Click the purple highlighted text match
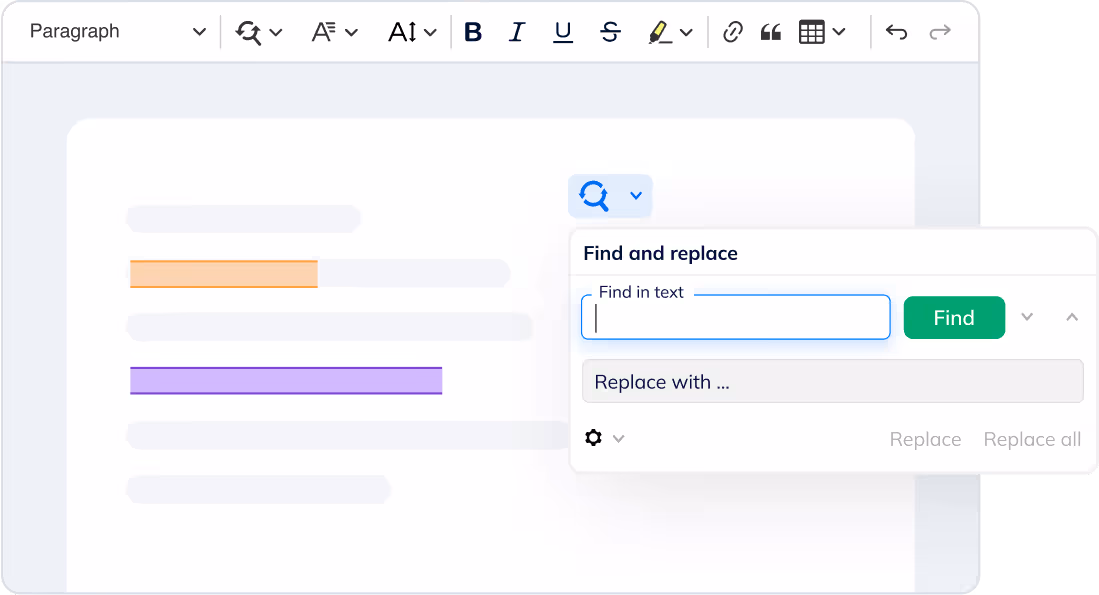The image size is (1099, 595). [x=286, y=381]
